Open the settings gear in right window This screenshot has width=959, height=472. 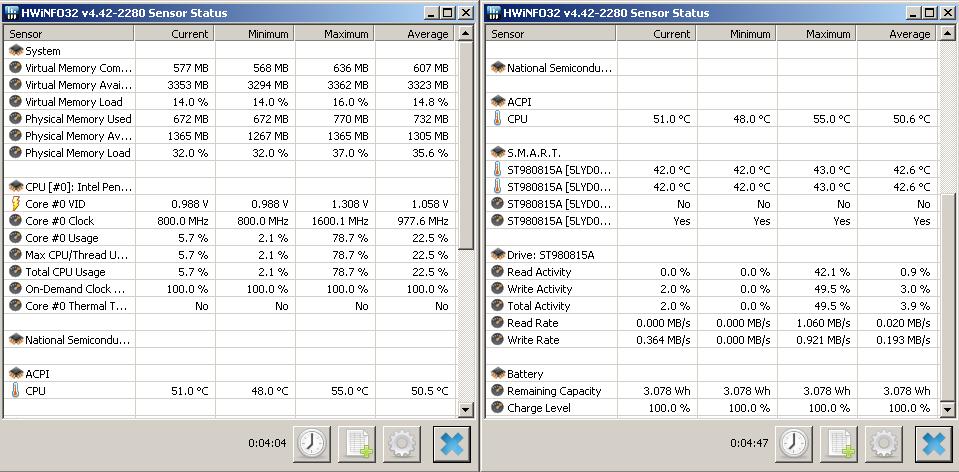[883, 443]
